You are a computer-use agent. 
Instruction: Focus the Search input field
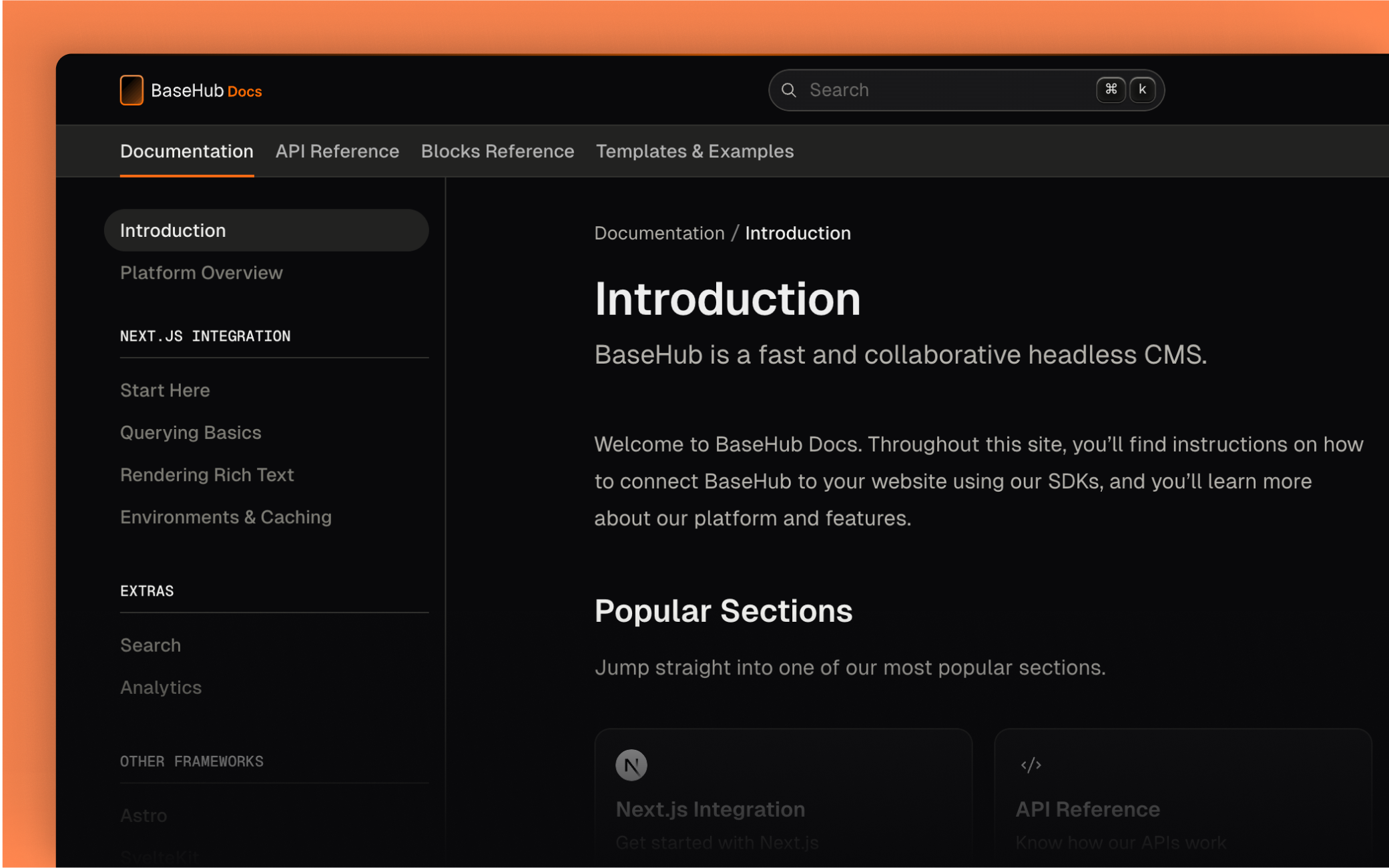point(966,90)
